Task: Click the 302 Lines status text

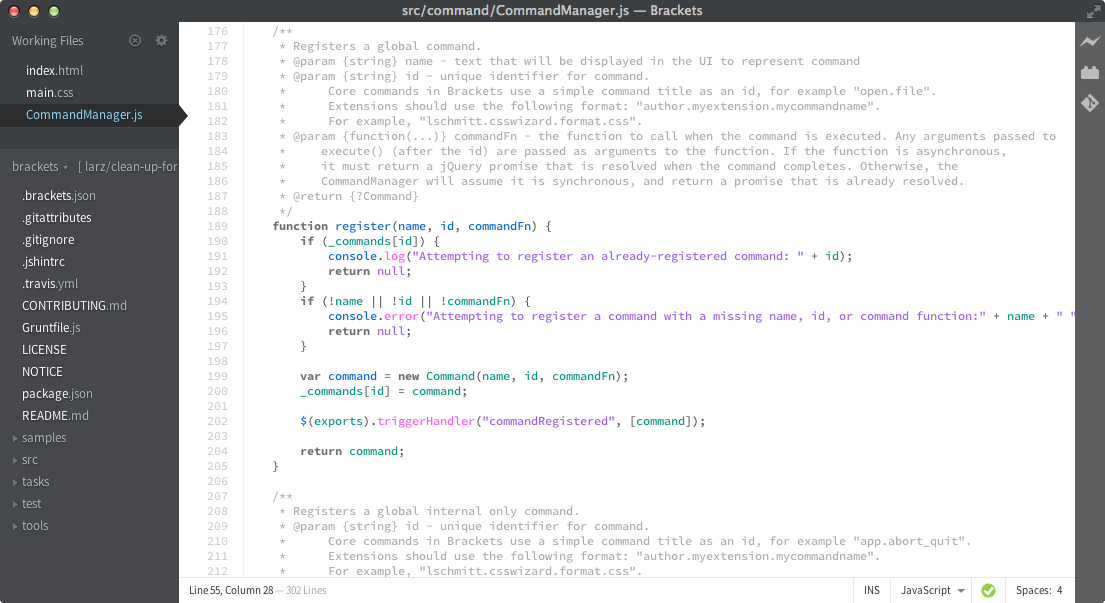Action: point(306,590)
